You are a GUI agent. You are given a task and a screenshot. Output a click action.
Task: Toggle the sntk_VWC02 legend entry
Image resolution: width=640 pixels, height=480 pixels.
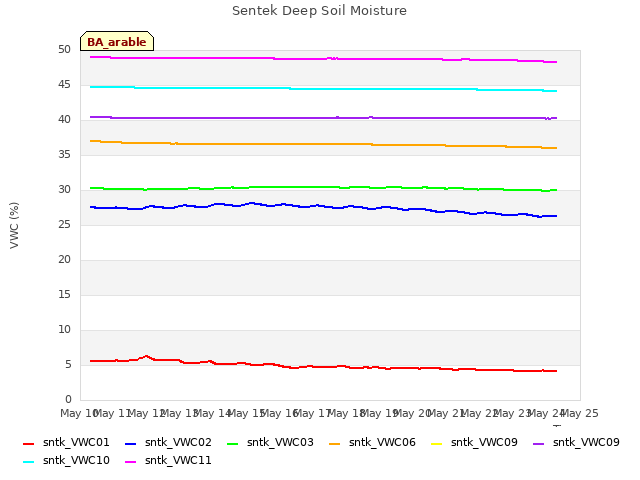point(168,442)
